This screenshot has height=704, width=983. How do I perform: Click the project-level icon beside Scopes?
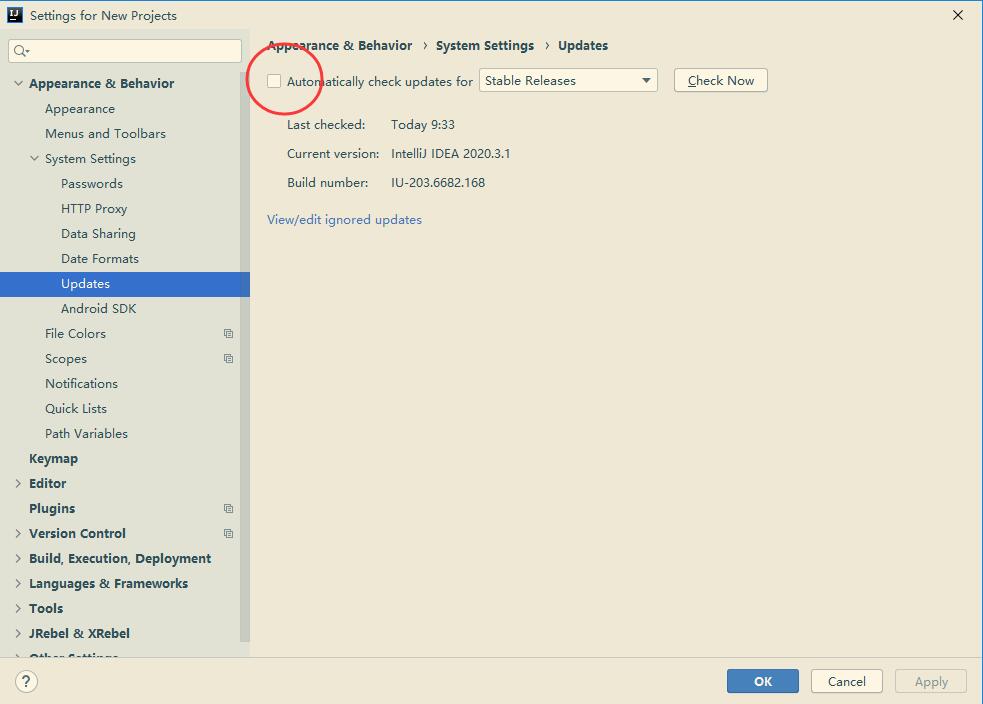[x=228, y=359]
